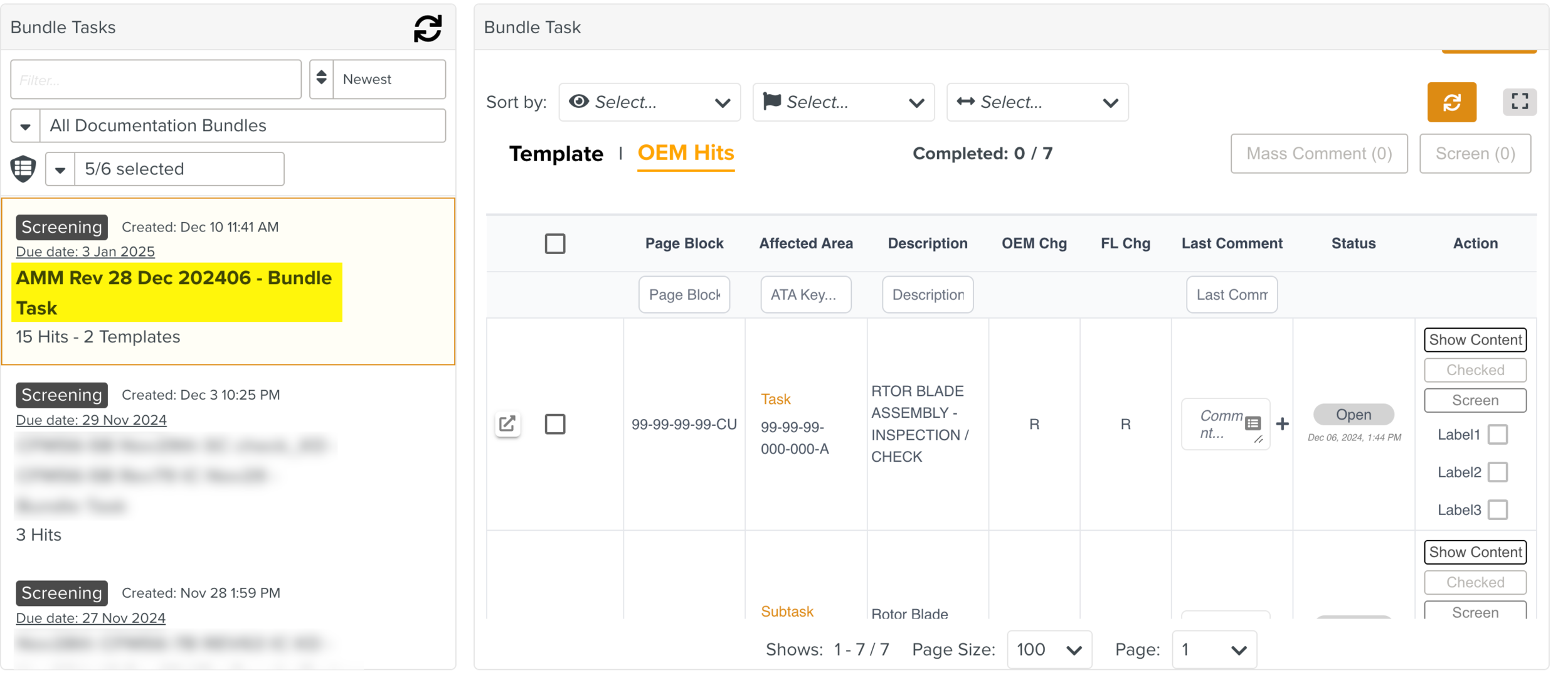The image size is (1568, 685).
Task: Click Checked button in first row
Action: tap(1475, 369)
